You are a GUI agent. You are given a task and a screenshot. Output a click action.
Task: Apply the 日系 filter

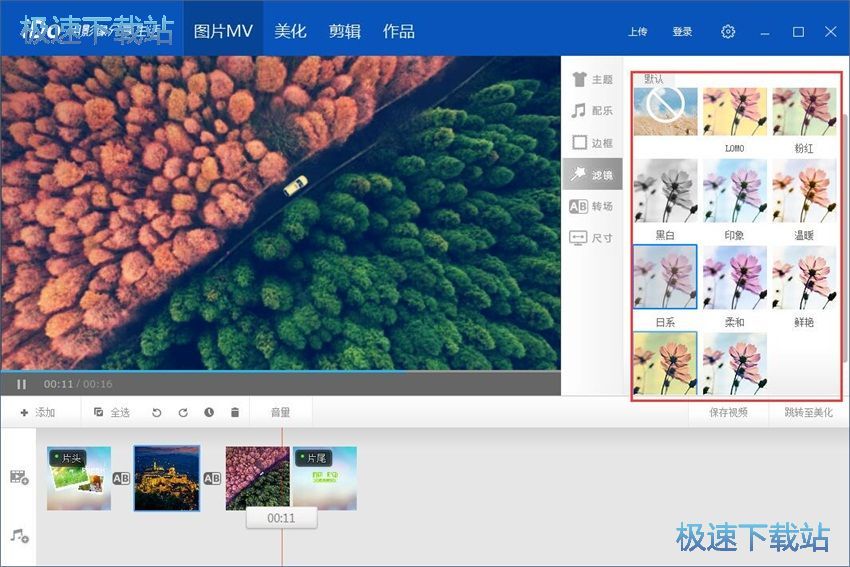click(x=665, y=277)
